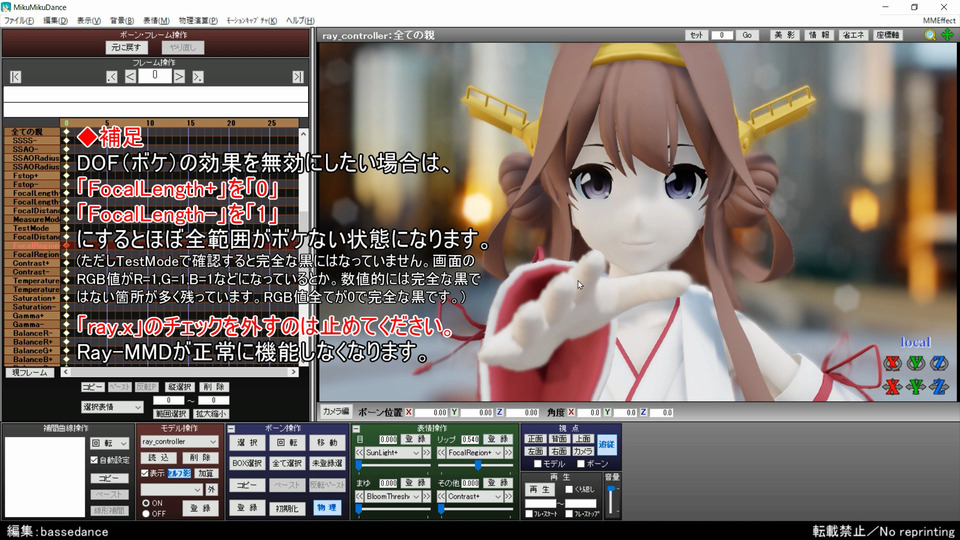Click the green move view cross icon
This screenshot has width=960, height=540.
click(x=947, y=35)
